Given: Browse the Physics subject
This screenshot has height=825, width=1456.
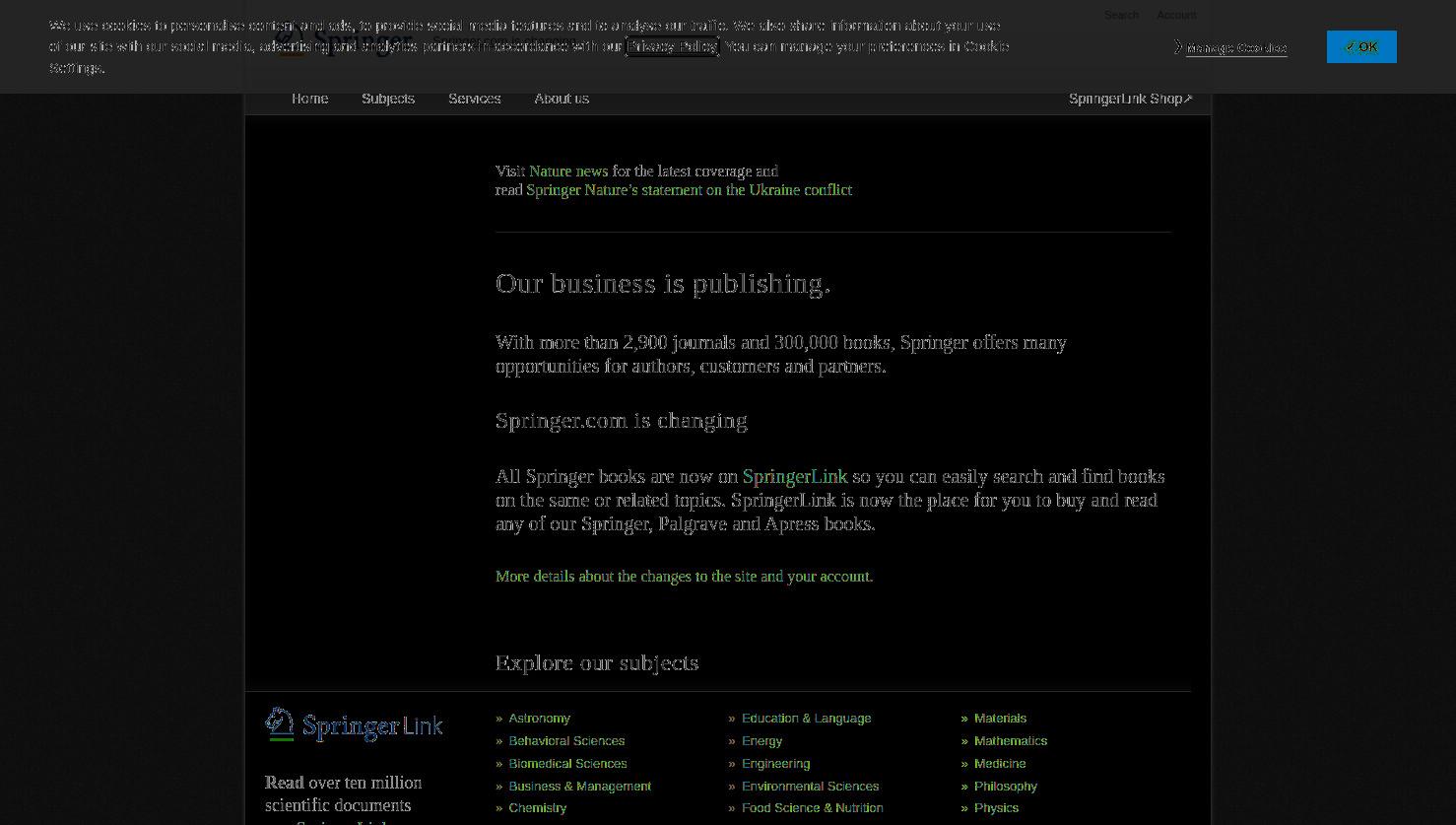Looking at the screenshot, I should (996, 808).
